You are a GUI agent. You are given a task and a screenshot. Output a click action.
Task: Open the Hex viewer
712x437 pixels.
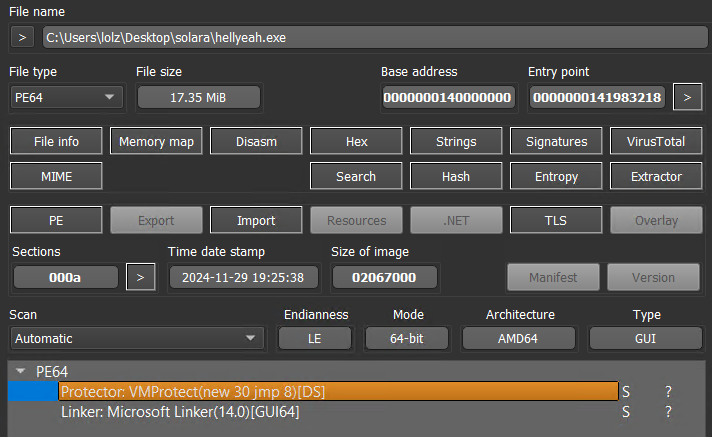click(356, 141)
